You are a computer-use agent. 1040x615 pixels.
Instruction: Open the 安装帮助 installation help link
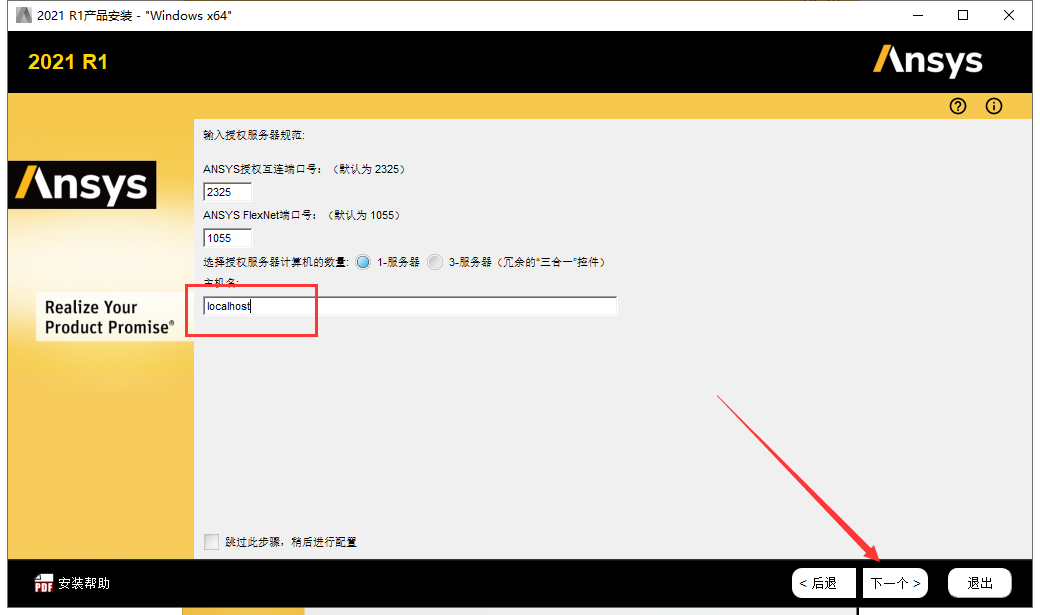click(84, 582)
